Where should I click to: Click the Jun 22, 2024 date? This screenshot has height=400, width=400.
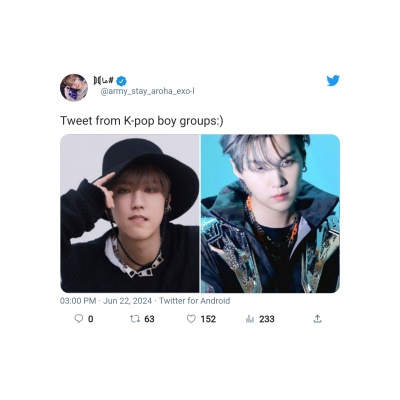click(127, 301)
